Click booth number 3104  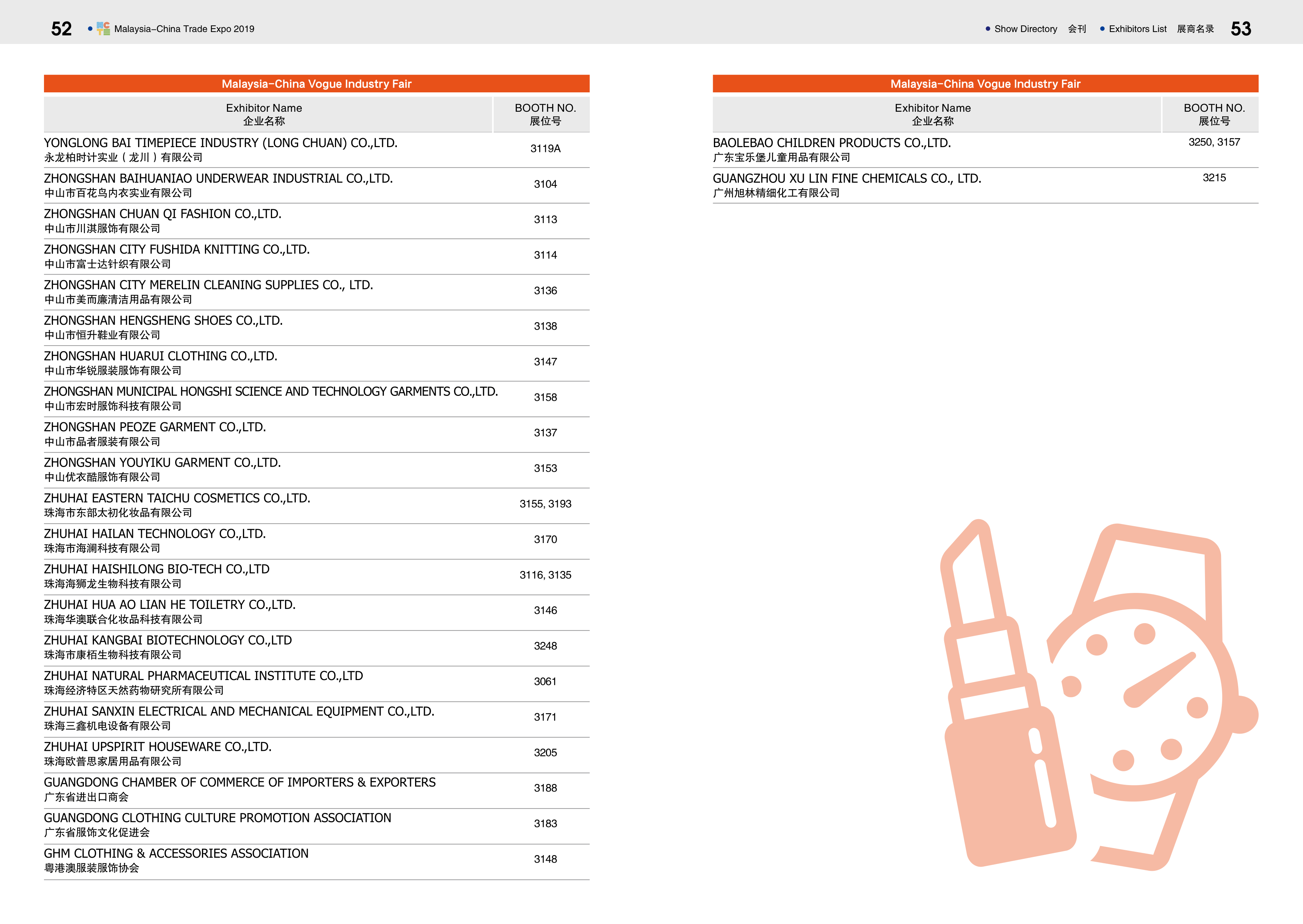[x=545, y=184]
